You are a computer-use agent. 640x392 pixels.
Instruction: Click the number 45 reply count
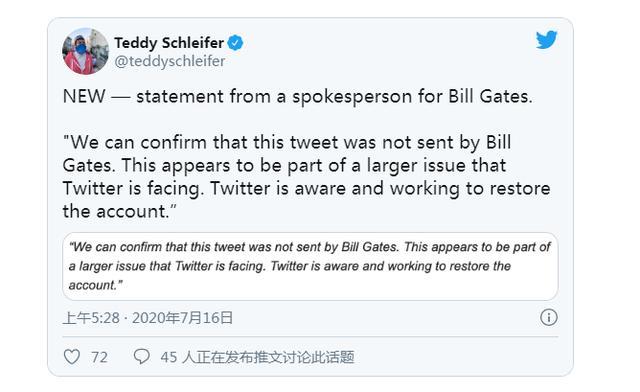click(x=169, y=357)
